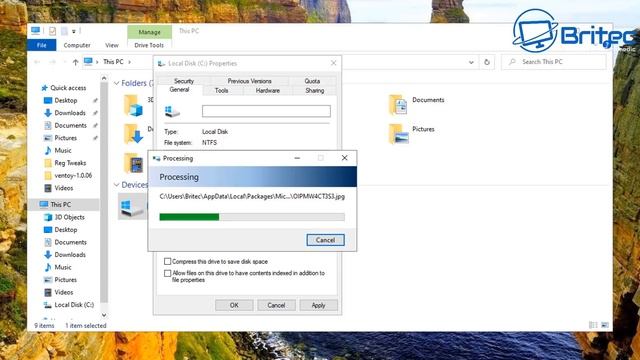Collapse the Devices and drives group
Viewport: 640px width, 360px height.
coord(116,185)
